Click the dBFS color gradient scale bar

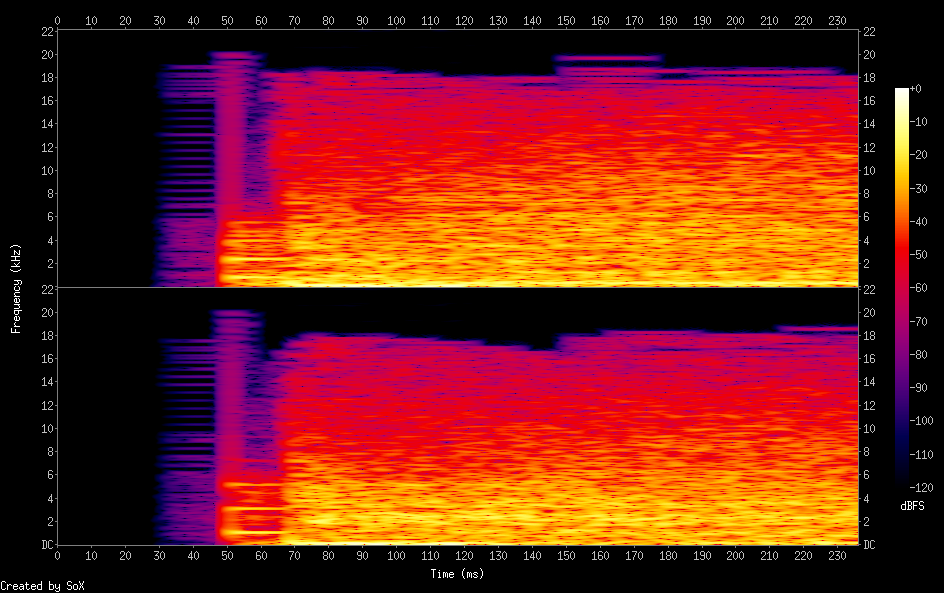tap(901, 288)
